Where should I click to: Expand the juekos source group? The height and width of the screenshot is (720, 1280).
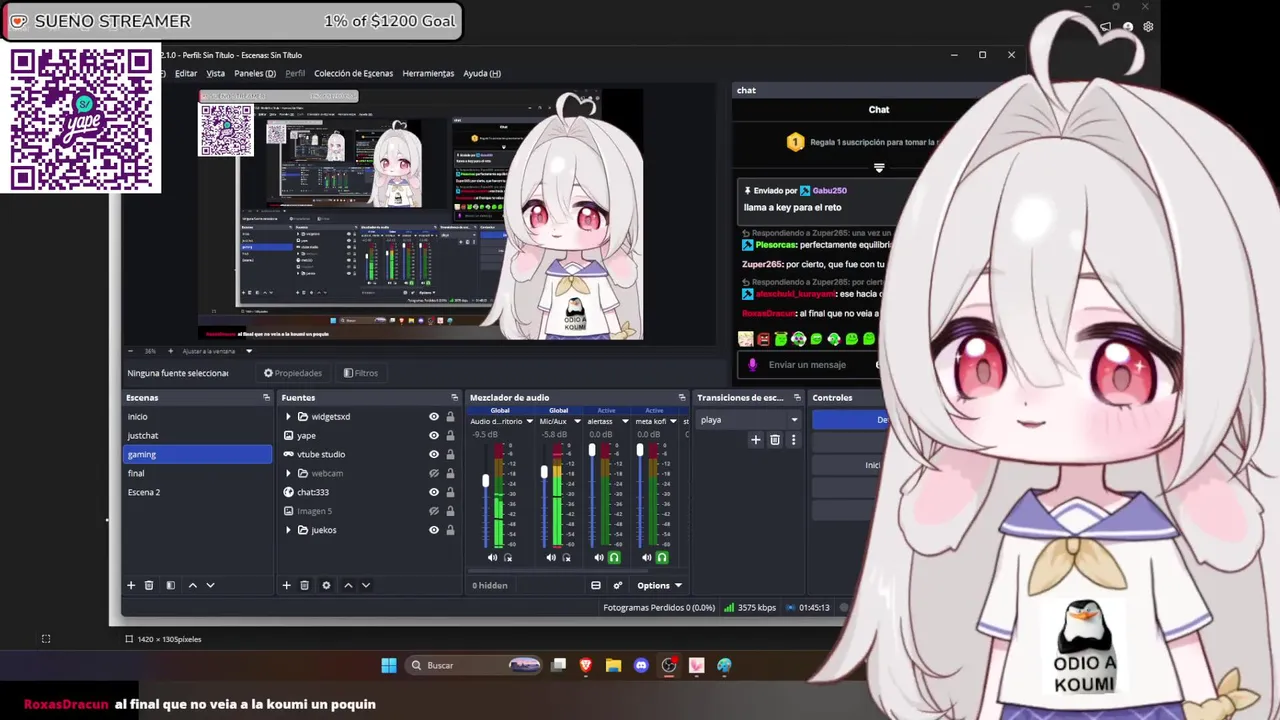click(288, 530)
